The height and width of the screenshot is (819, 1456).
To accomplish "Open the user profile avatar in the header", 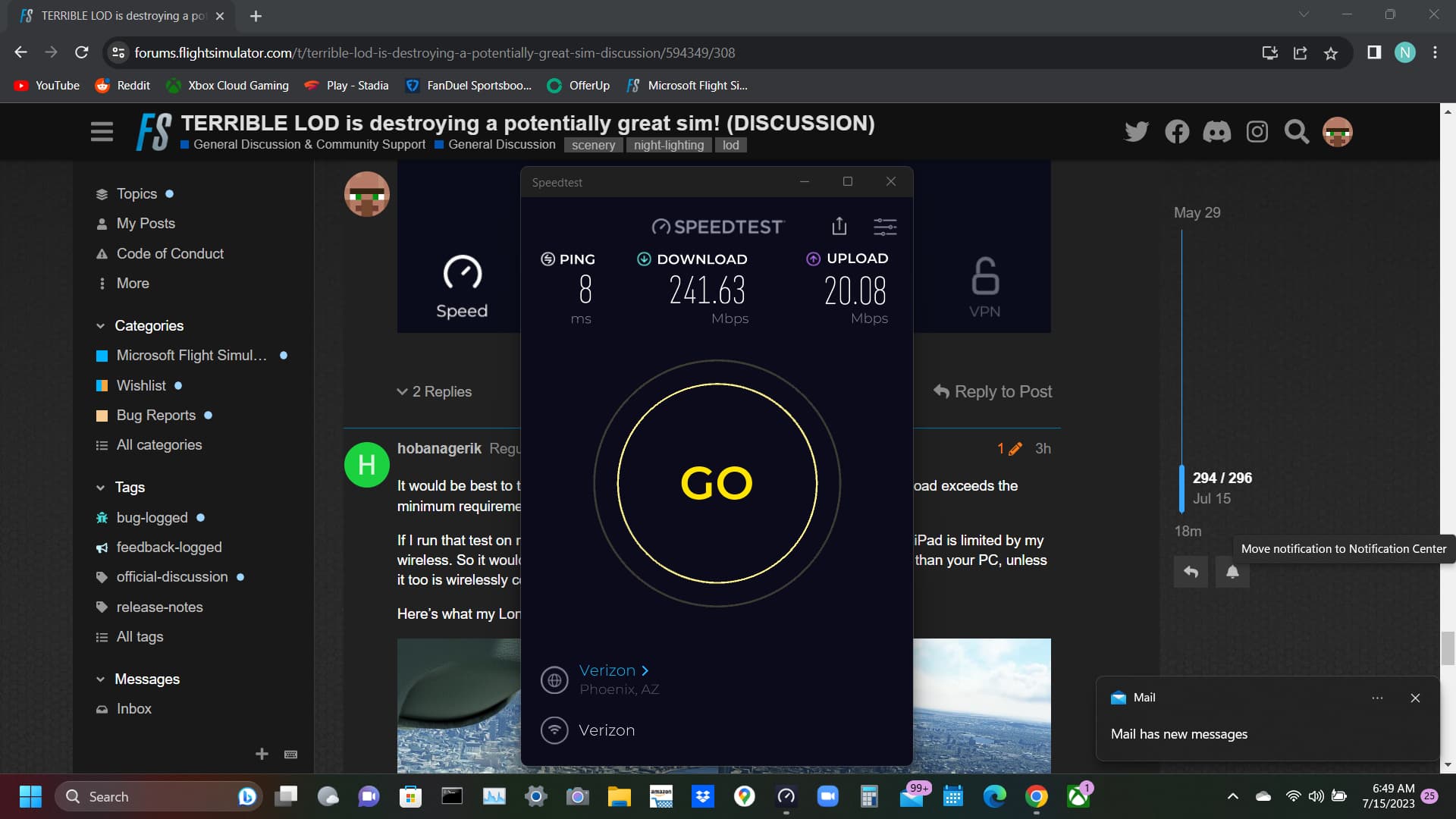I will click(1338, 132).
